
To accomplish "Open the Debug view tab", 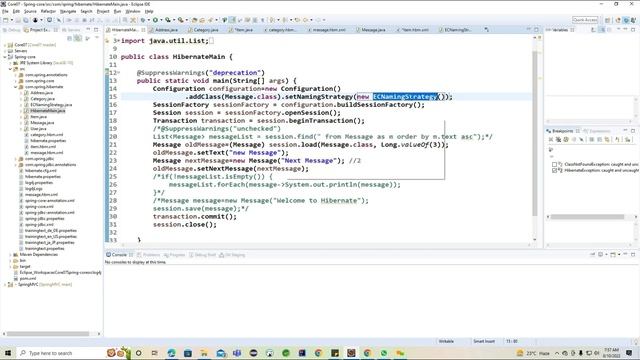I will click(11, 30).
